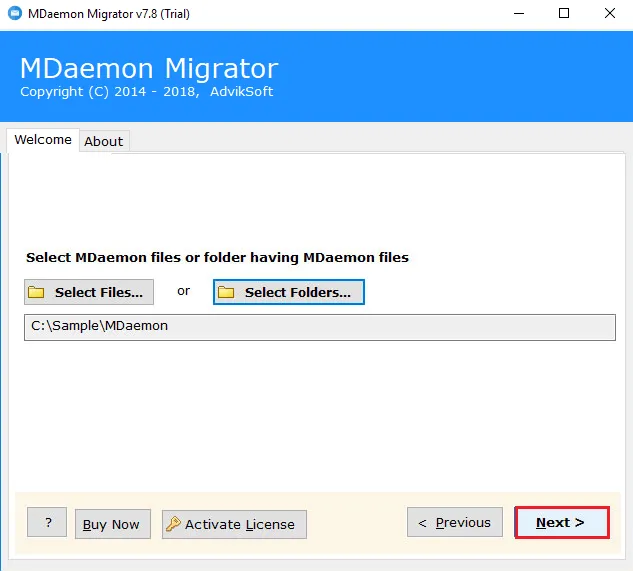Click the C:\Sample\MDaemon path field
The height and width of the screenshot is (571, 633).
pos(320,327)
